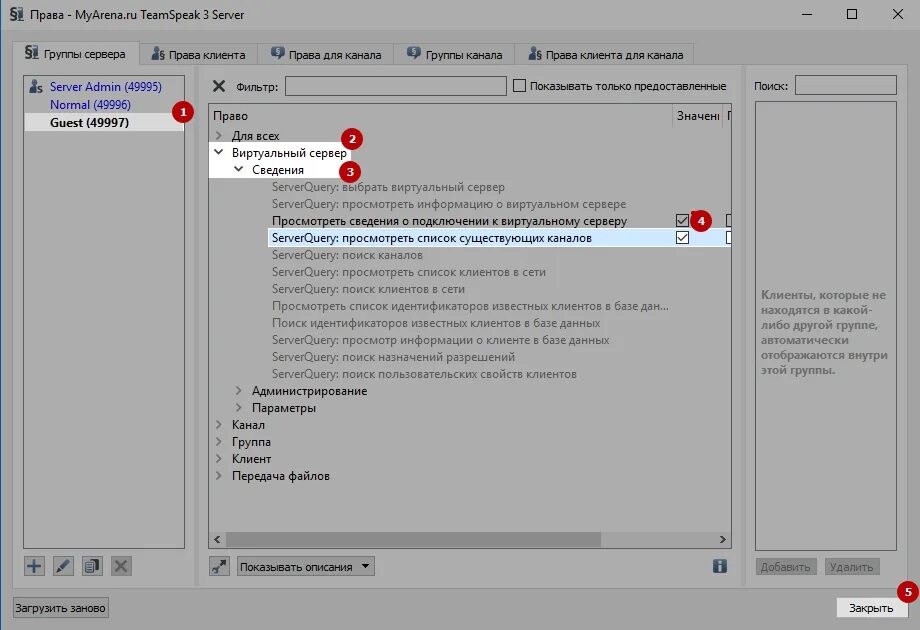Image resolution: width=920 pixels, height=630 pixels.
Task: Collapse the 'Виртуальный сервер' category
Action: [x=219, y=153]
